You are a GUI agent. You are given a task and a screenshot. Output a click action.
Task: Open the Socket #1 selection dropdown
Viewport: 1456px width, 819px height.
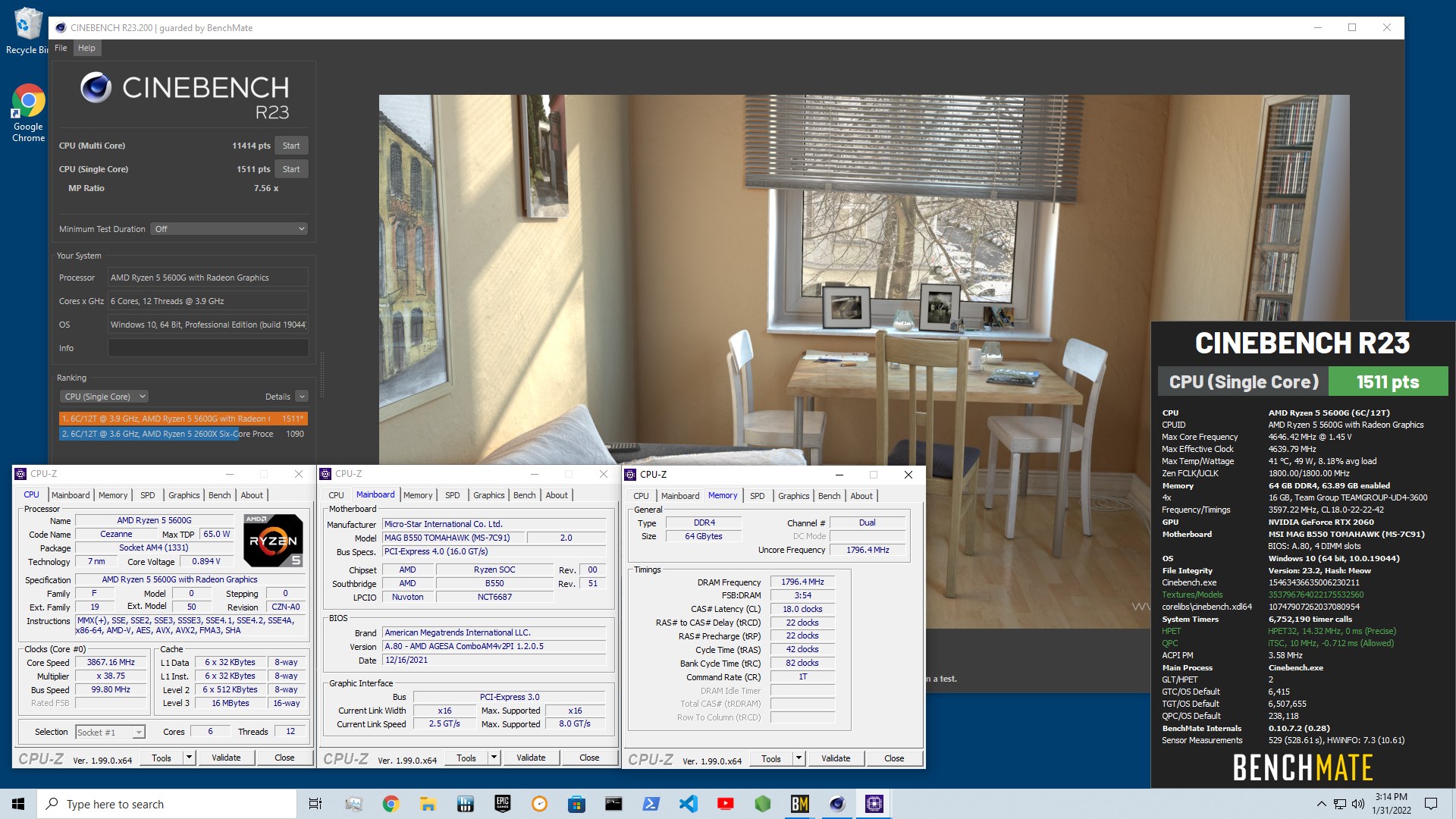tap(110, 732)
